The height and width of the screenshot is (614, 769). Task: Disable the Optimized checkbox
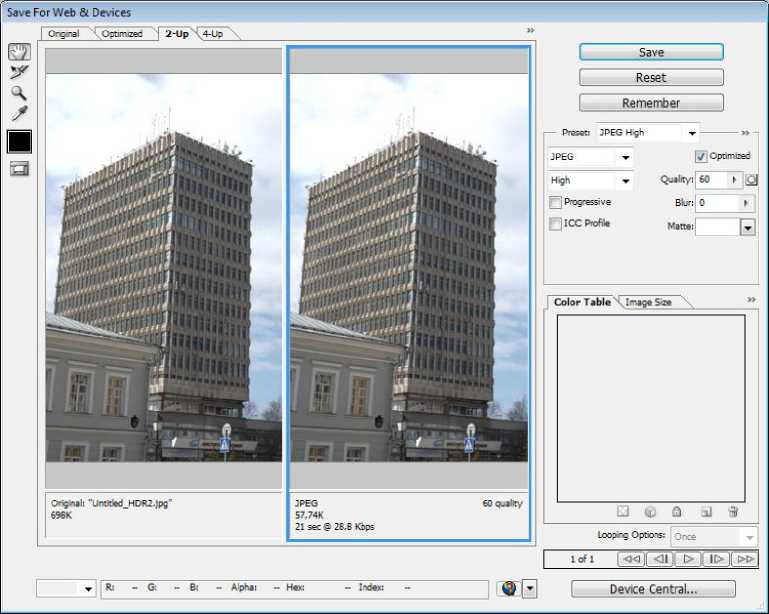click(701, 157)
